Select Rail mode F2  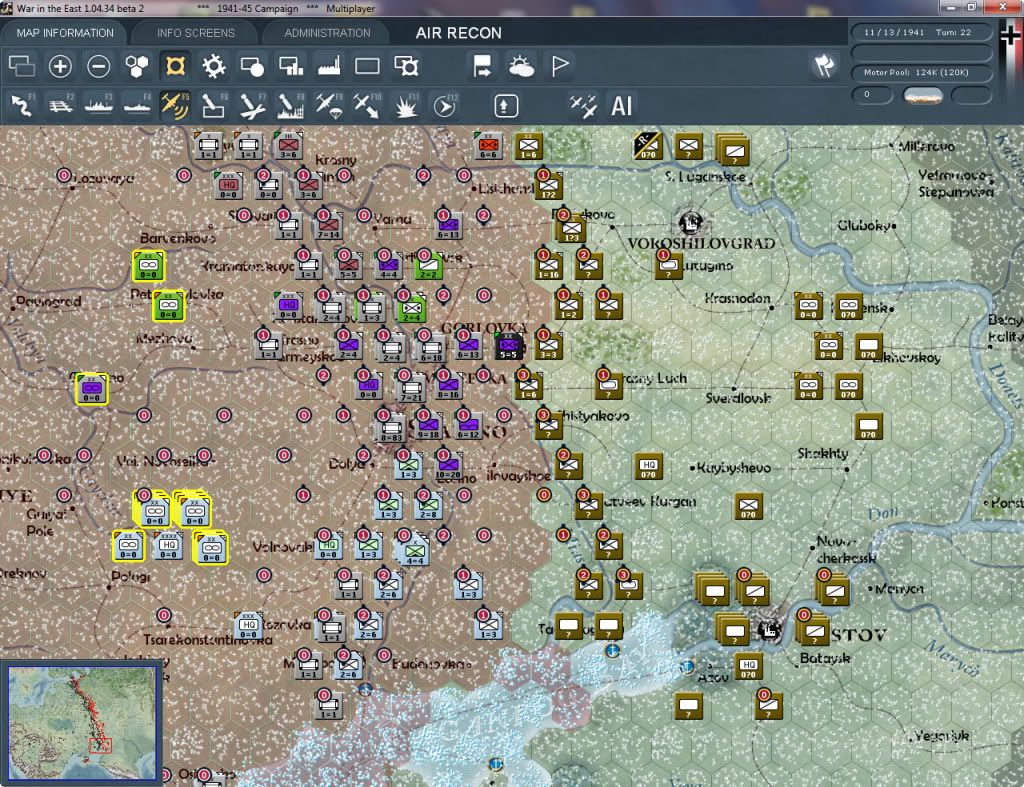coord(60,106)
